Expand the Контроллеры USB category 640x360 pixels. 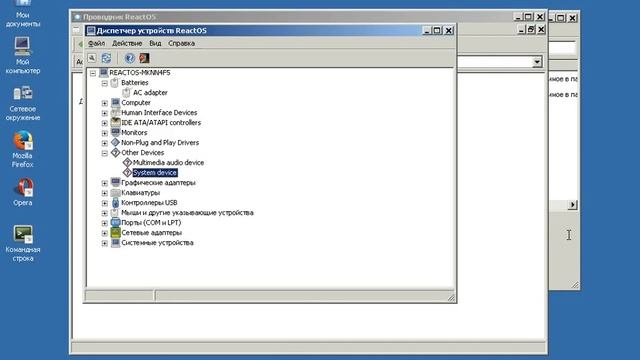click(104, 203)
